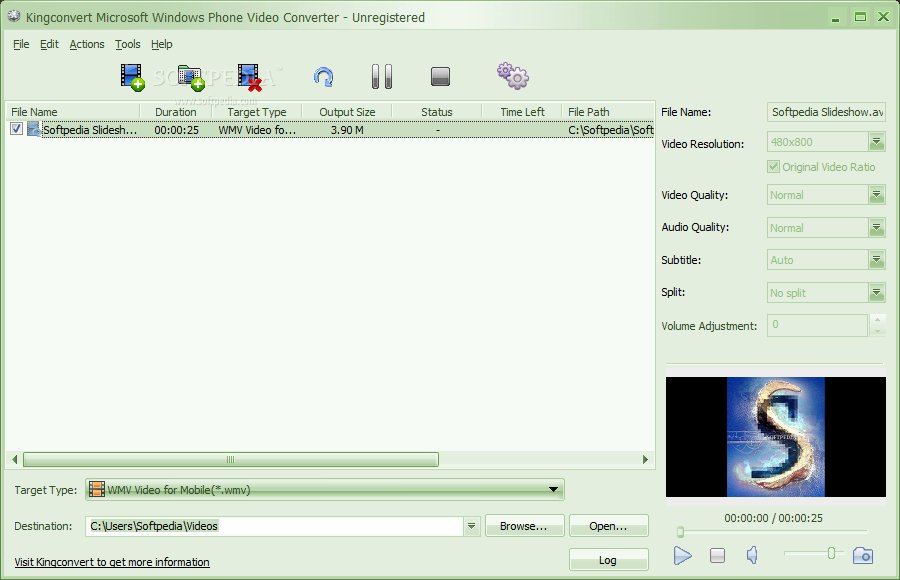Select the 'Softpedia Slidesh...' file name cell
The image size is (900, 580).
pyautogui.click(x=90, y=130)
